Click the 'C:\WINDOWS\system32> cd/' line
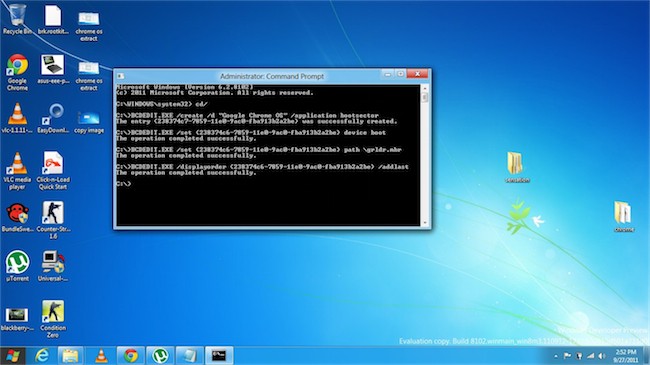Viewport: 650px width, 365px height. (x=162, y=104)
